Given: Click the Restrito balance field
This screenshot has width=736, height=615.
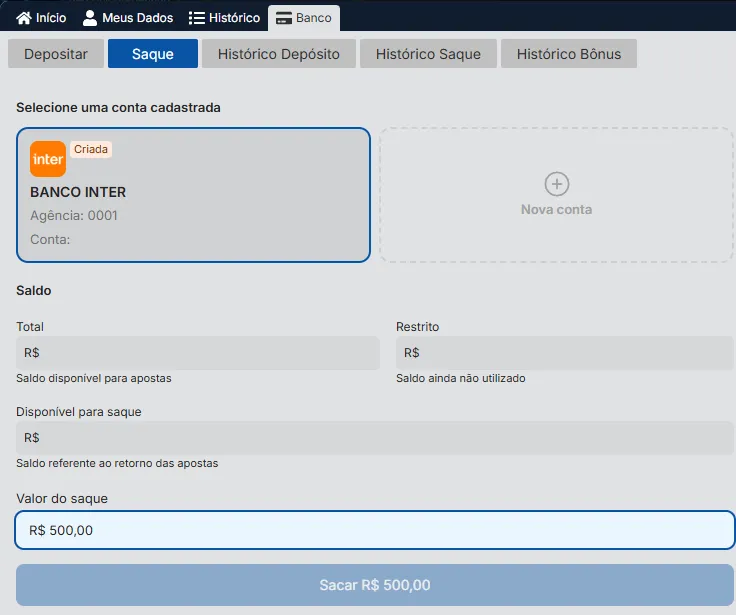Looking at the screenshot, I should tap(564, 353).
